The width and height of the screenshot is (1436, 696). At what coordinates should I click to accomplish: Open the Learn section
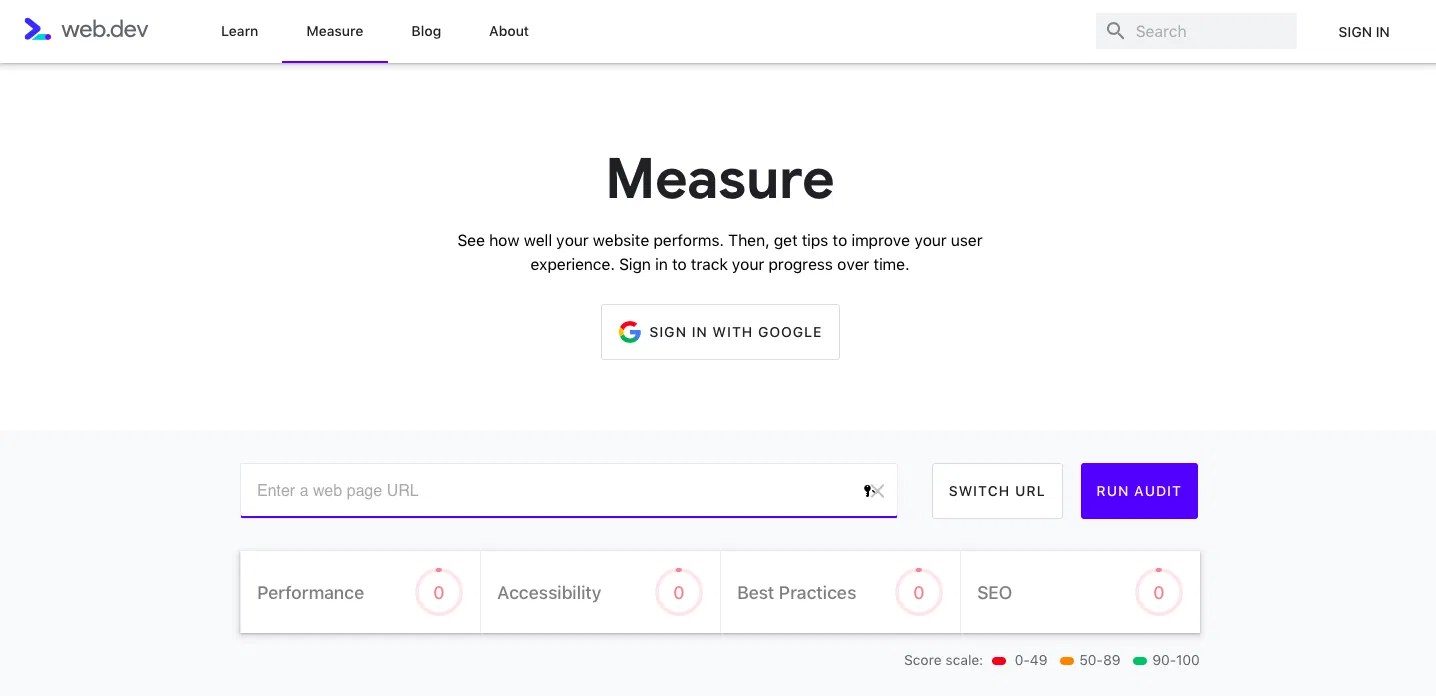coord(239,31)
